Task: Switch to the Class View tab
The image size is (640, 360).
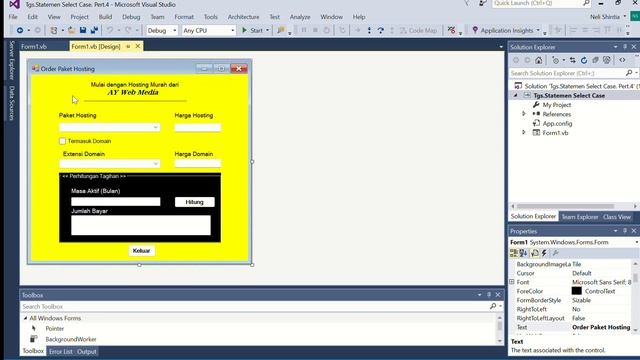Action: 617,217
